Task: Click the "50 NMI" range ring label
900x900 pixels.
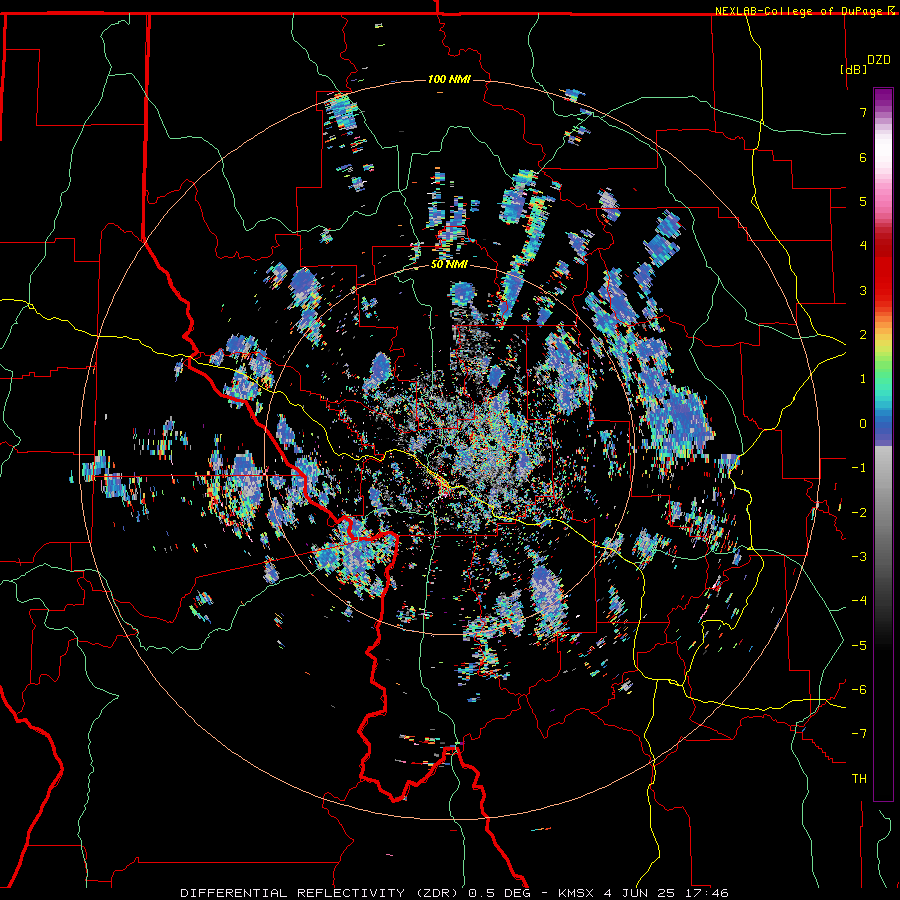Action: click(449, 265)
